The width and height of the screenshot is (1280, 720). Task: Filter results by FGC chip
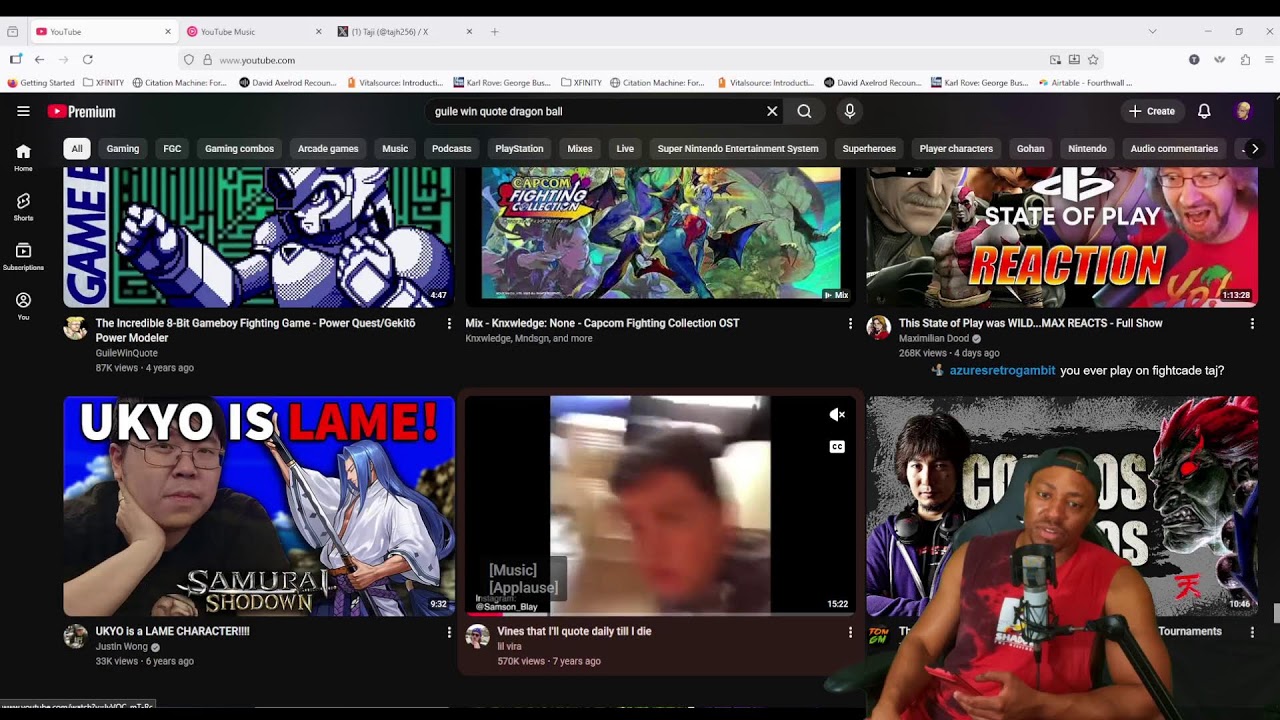click(172, 149)
